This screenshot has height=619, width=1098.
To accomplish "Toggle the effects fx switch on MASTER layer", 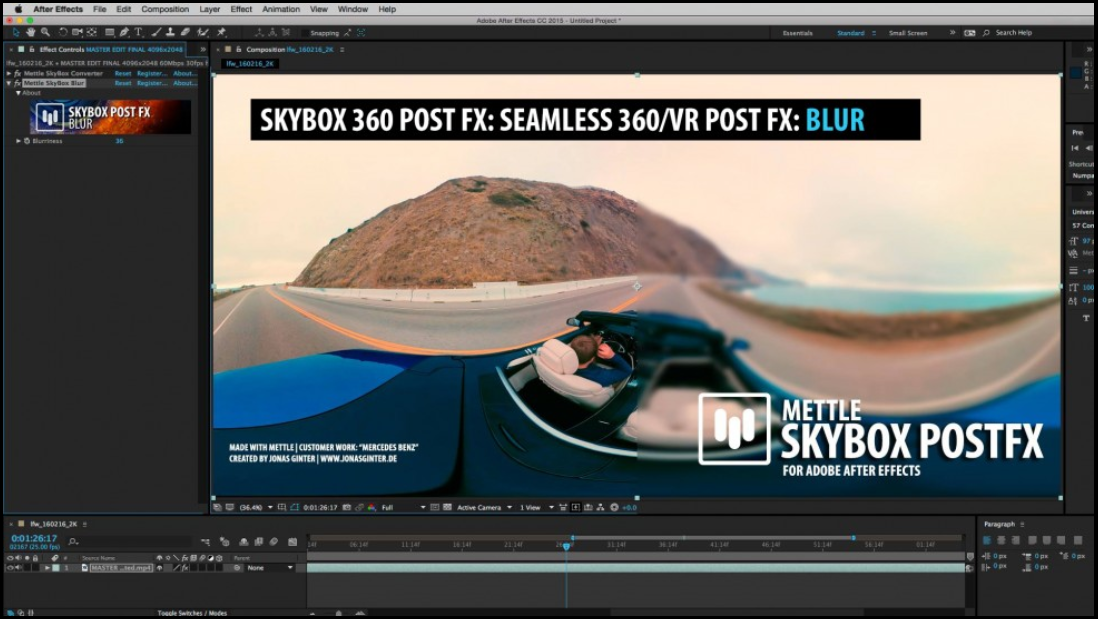I will (185, 568).
